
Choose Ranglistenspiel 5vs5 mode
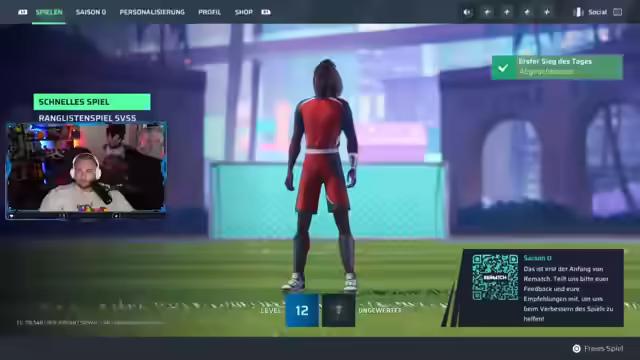87,118
